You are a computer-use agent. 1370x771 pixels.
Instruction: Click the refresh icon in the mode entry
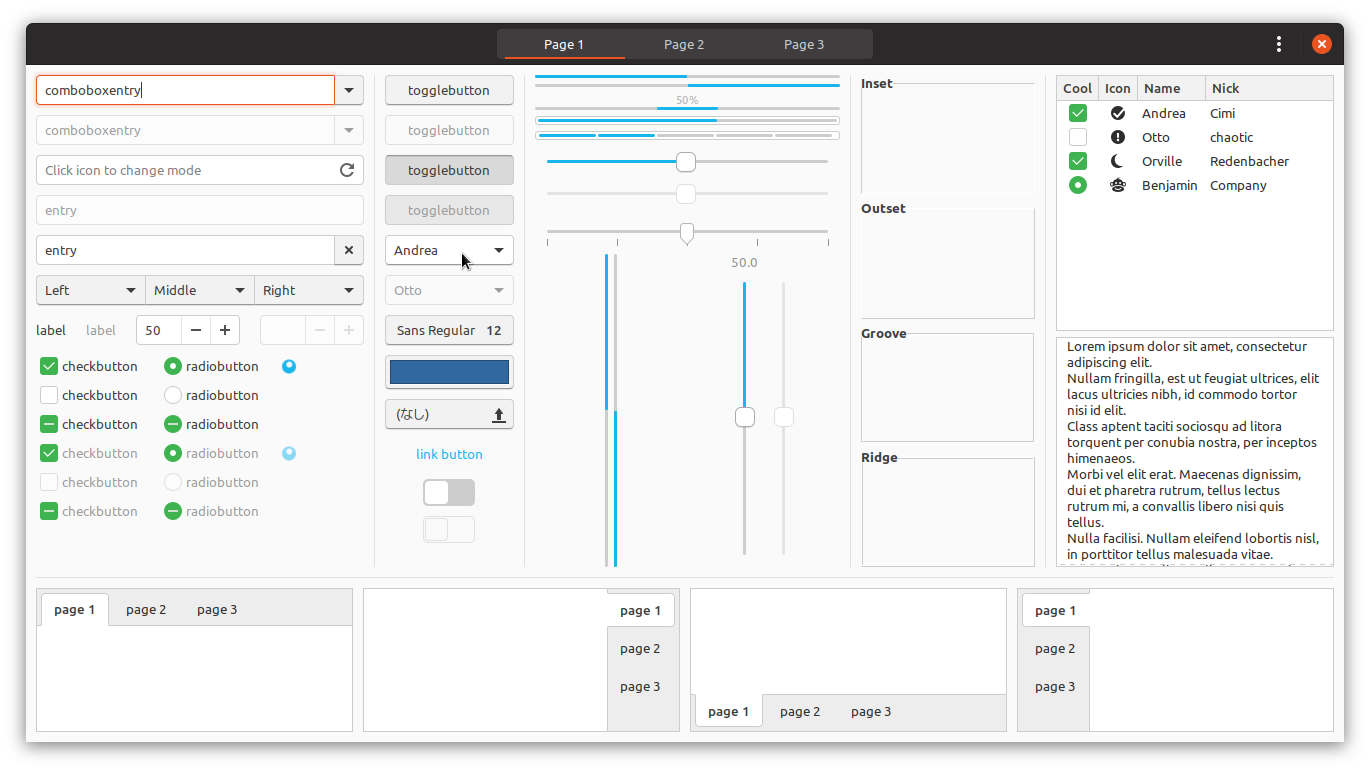pos(347,170)
